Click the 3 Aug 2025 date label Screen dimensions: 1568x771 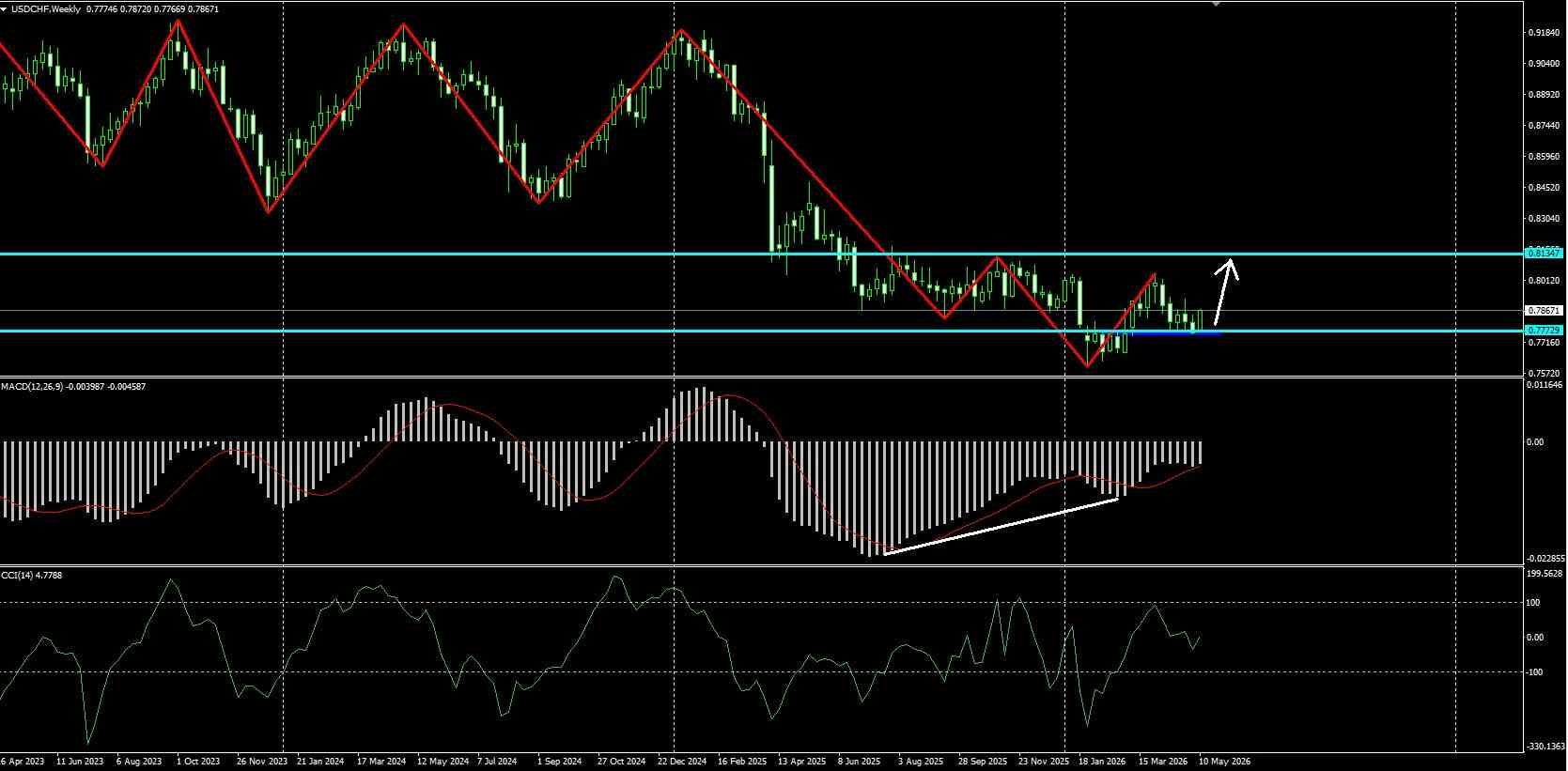(x=921, y=762)
